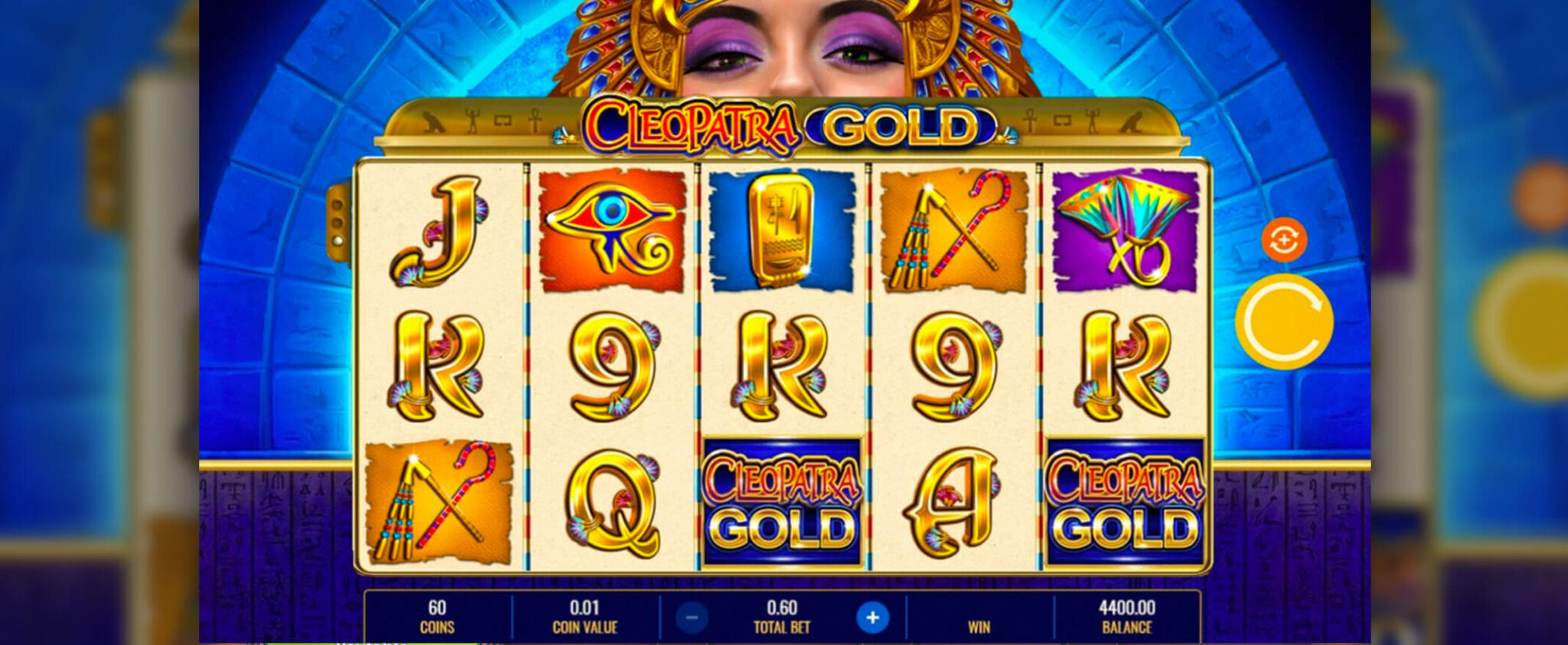Select the Cleopatra Gold wild on third reel
1568x645 pixels.
click(x=782, y=502)
